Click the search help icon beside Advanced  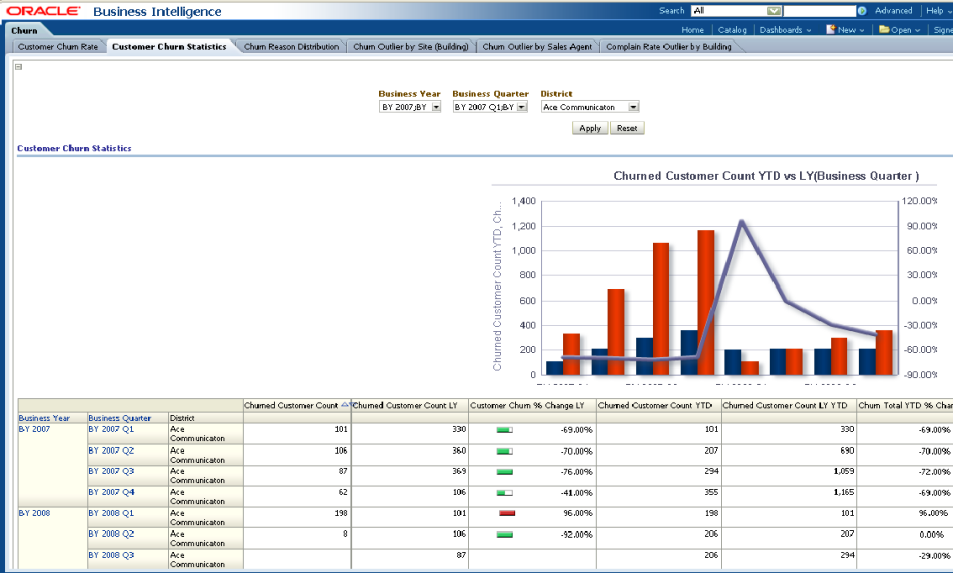coord(862,11)
